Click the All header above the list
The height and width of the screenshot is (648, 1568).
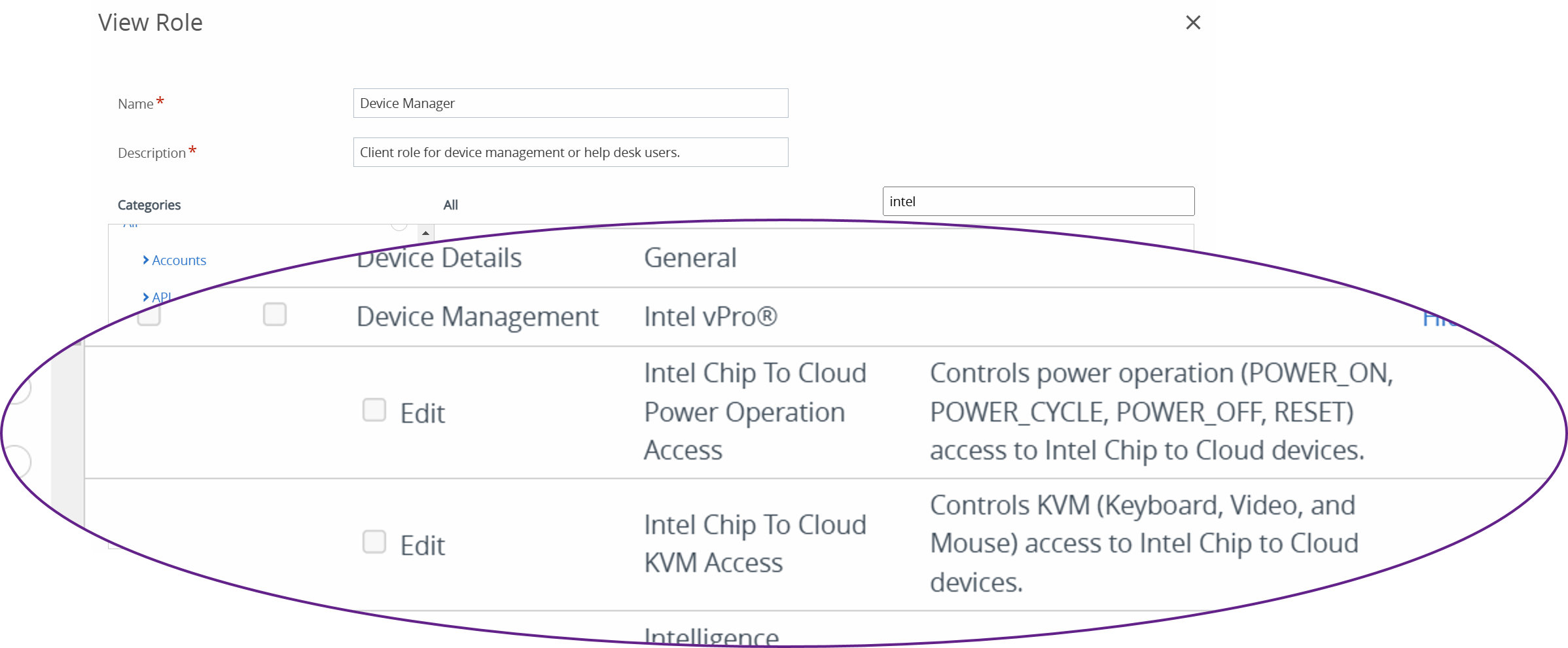coord(450,205)
